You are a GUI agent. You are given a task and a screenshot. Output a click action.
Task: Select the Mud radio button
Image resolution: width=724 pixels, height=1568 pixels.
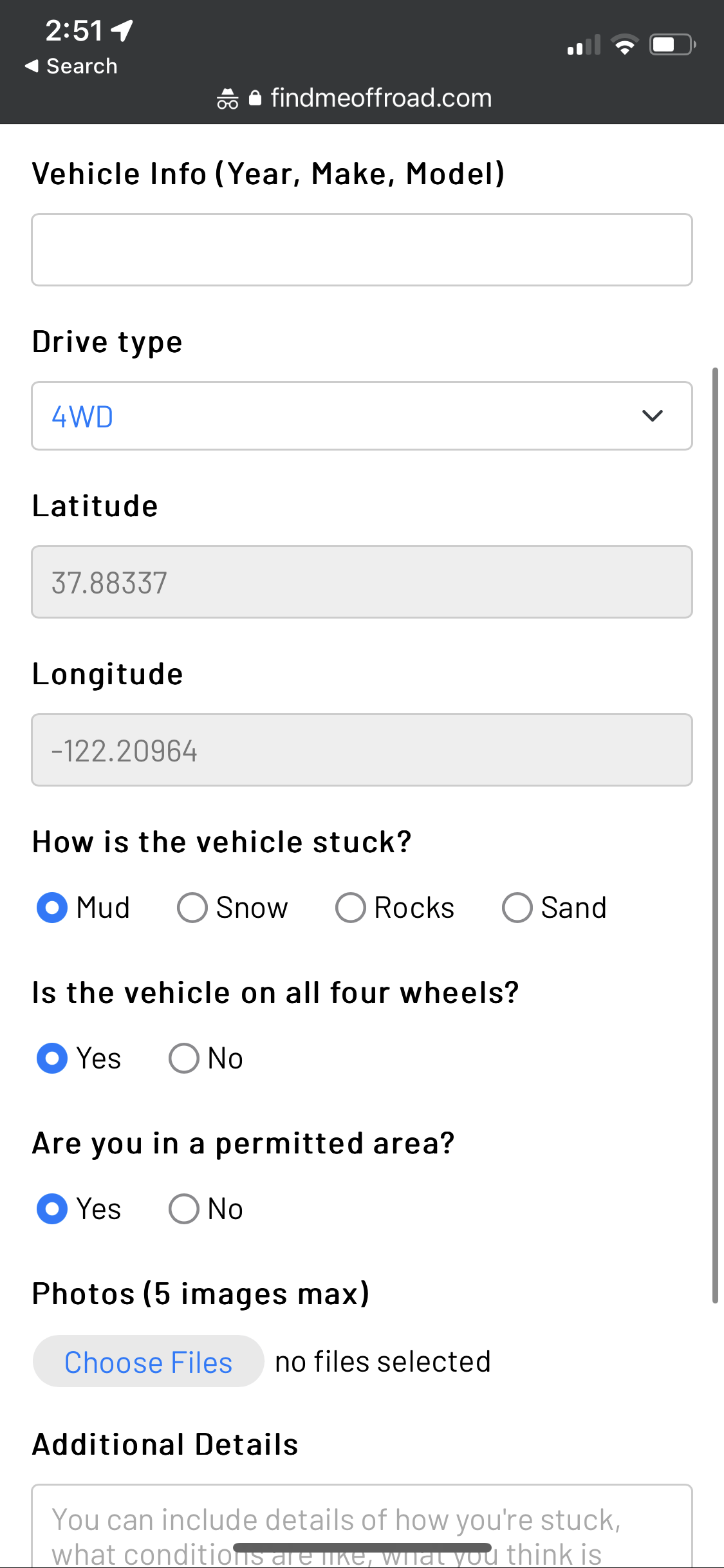pos(52,908)
